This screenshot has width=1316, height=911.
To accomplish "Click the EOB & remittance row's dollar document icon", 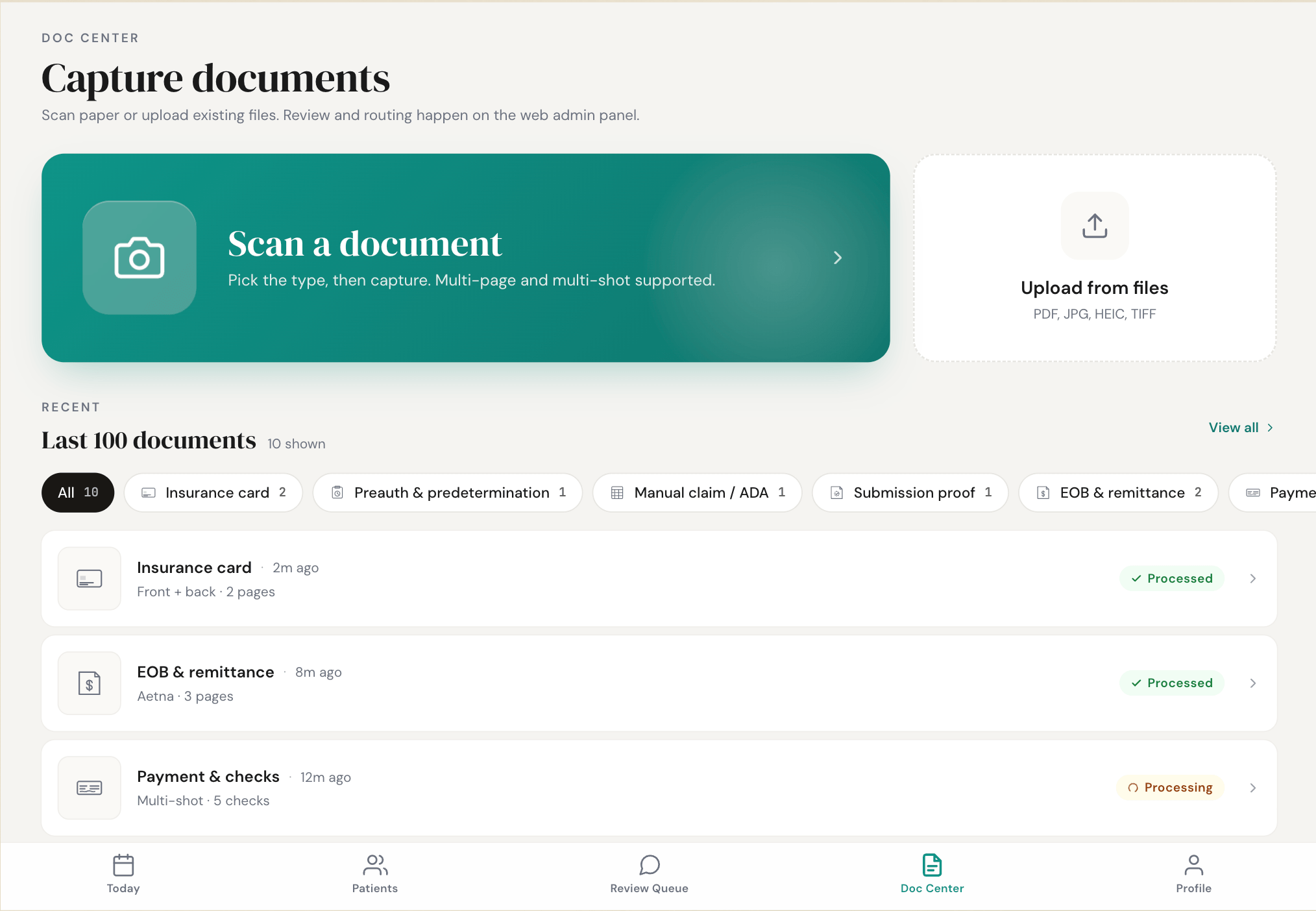I will point(90,683).
